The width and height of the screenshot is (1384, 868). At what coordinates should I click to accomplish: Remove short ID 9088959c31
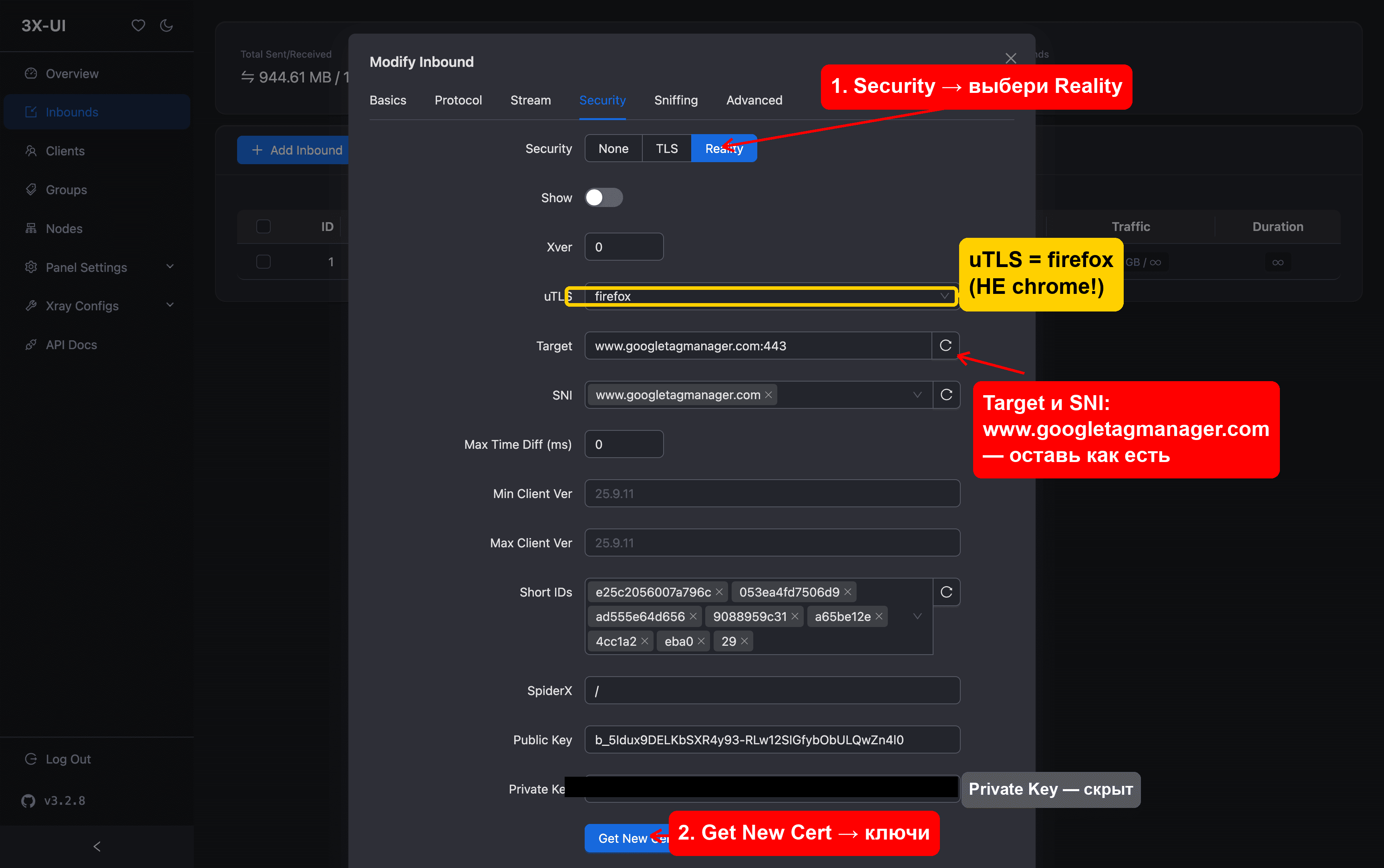[x=795, y=617]
